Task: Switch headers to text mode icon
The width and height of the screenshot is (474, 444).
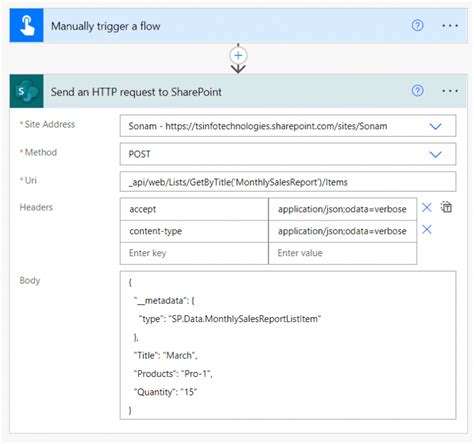Action: tap(446, 207)
